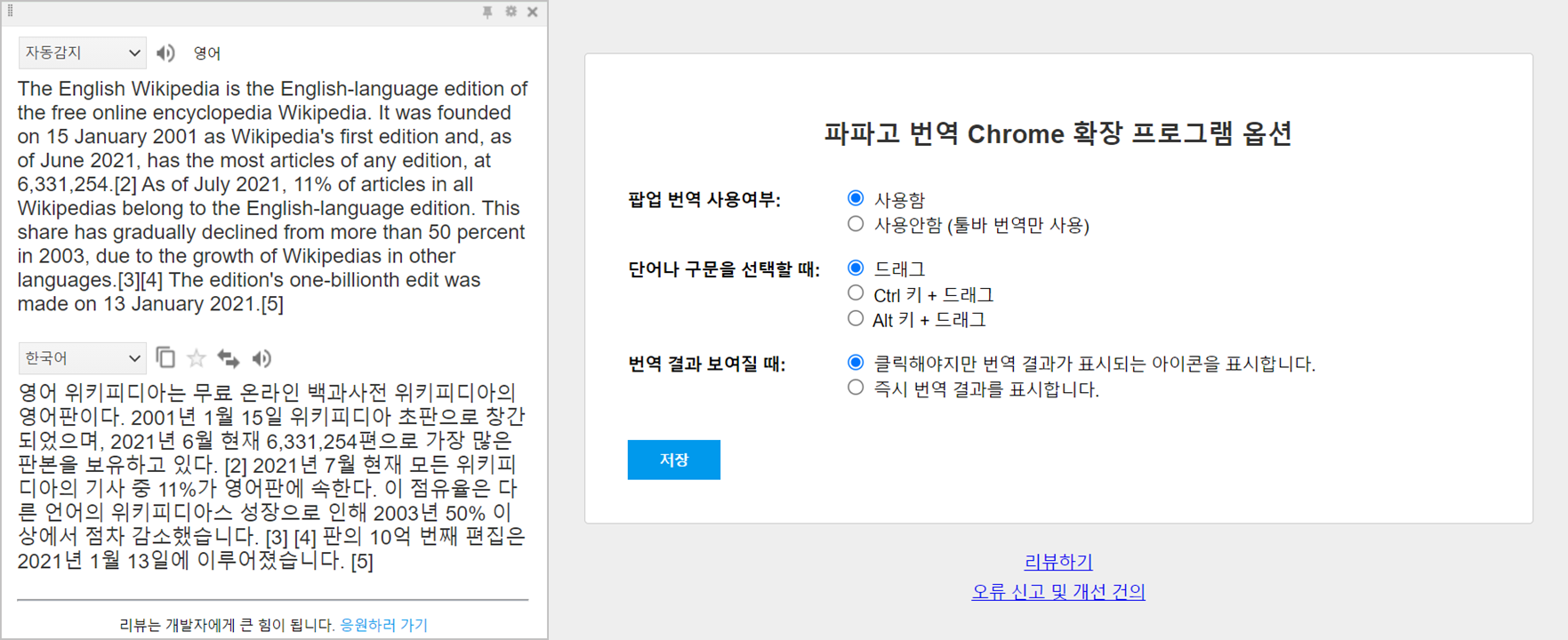This screenshot has width=1568, height=640.
Task: Star the translation as favorite
Action: 197,358
